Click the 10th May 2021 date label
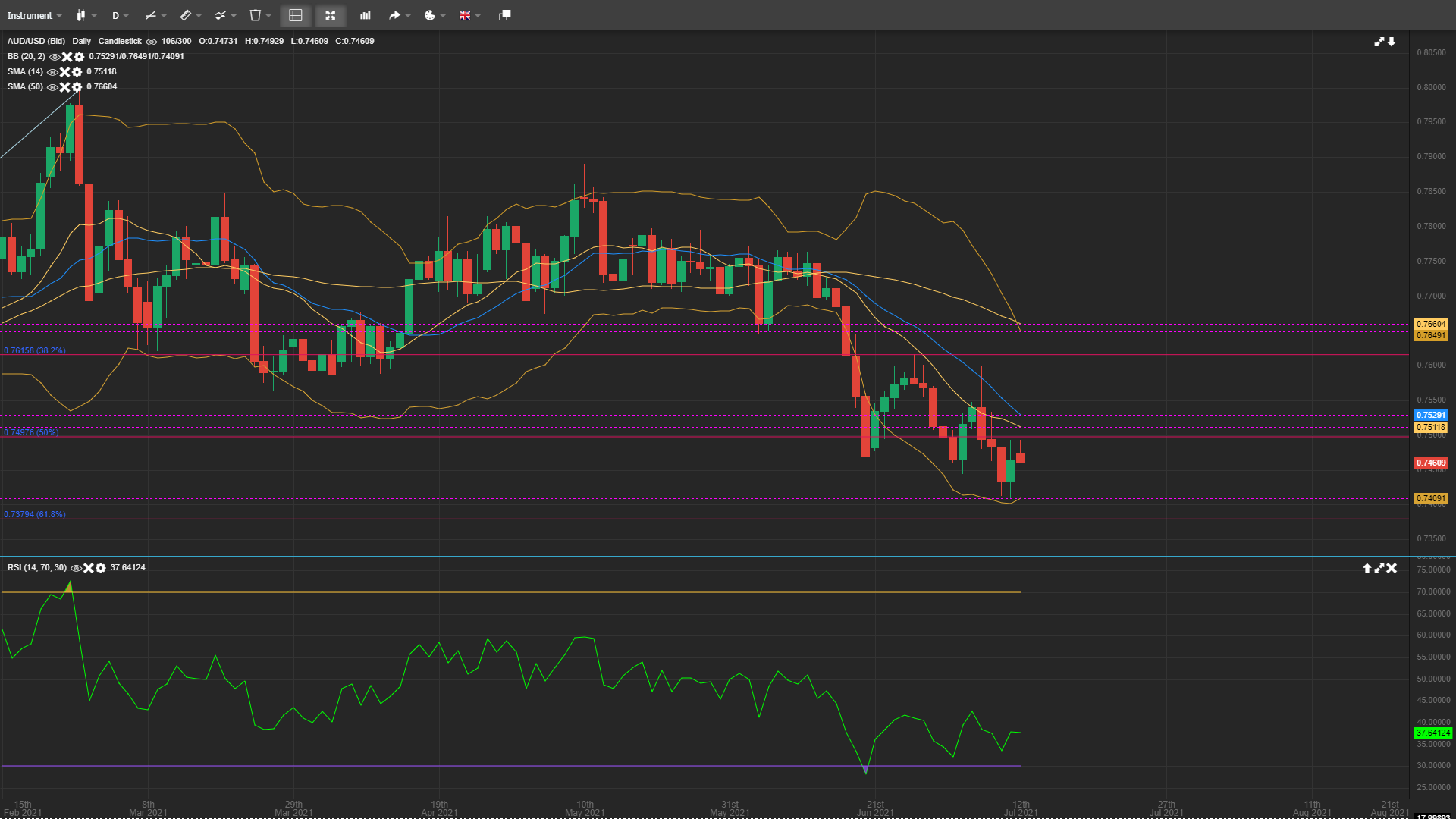The width and height of the screenshot is (1456, 819). coord(585,808)
